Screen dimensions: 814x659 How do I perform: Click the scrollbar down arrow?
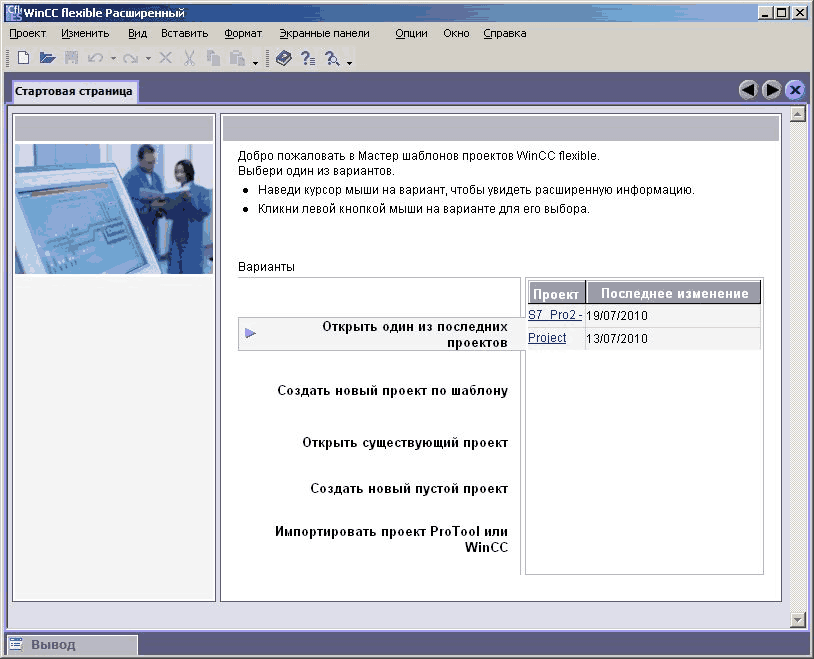pyautogui.click(x=797, y=619)
